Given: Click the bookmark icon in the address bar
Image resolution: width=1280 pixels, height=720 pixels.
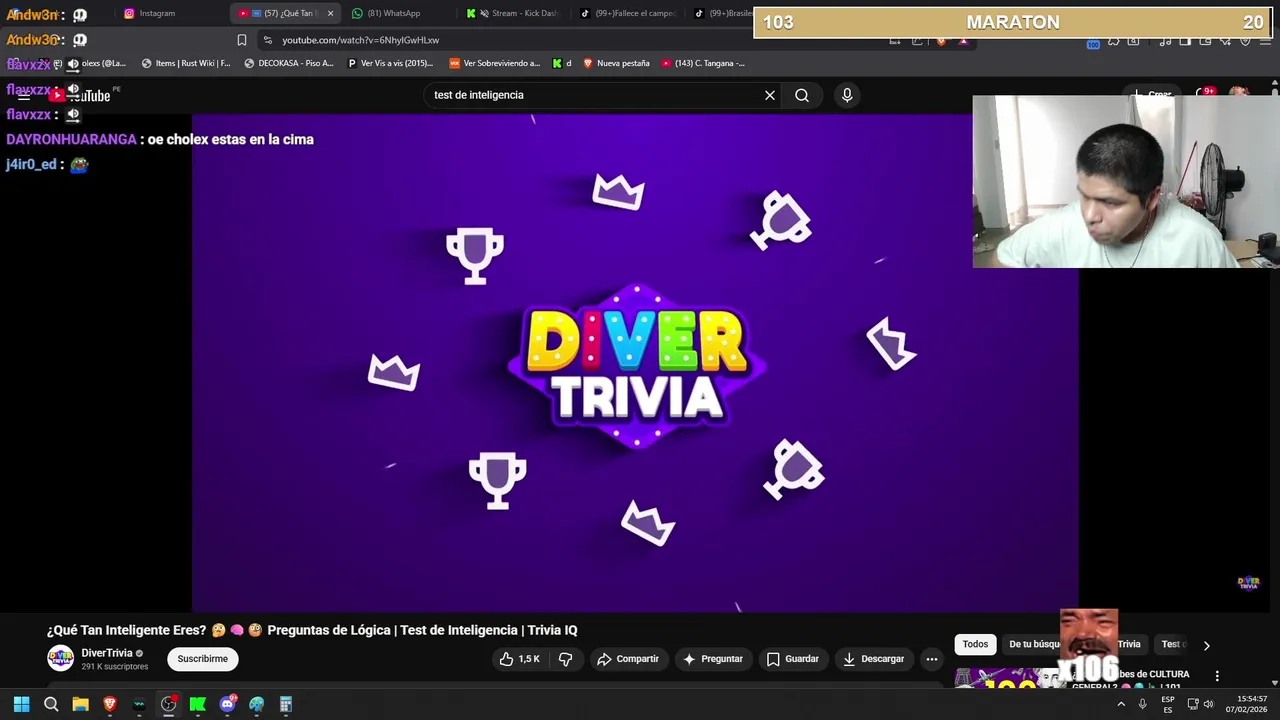Looking at the screenshot, I should (x=242, y=40).
